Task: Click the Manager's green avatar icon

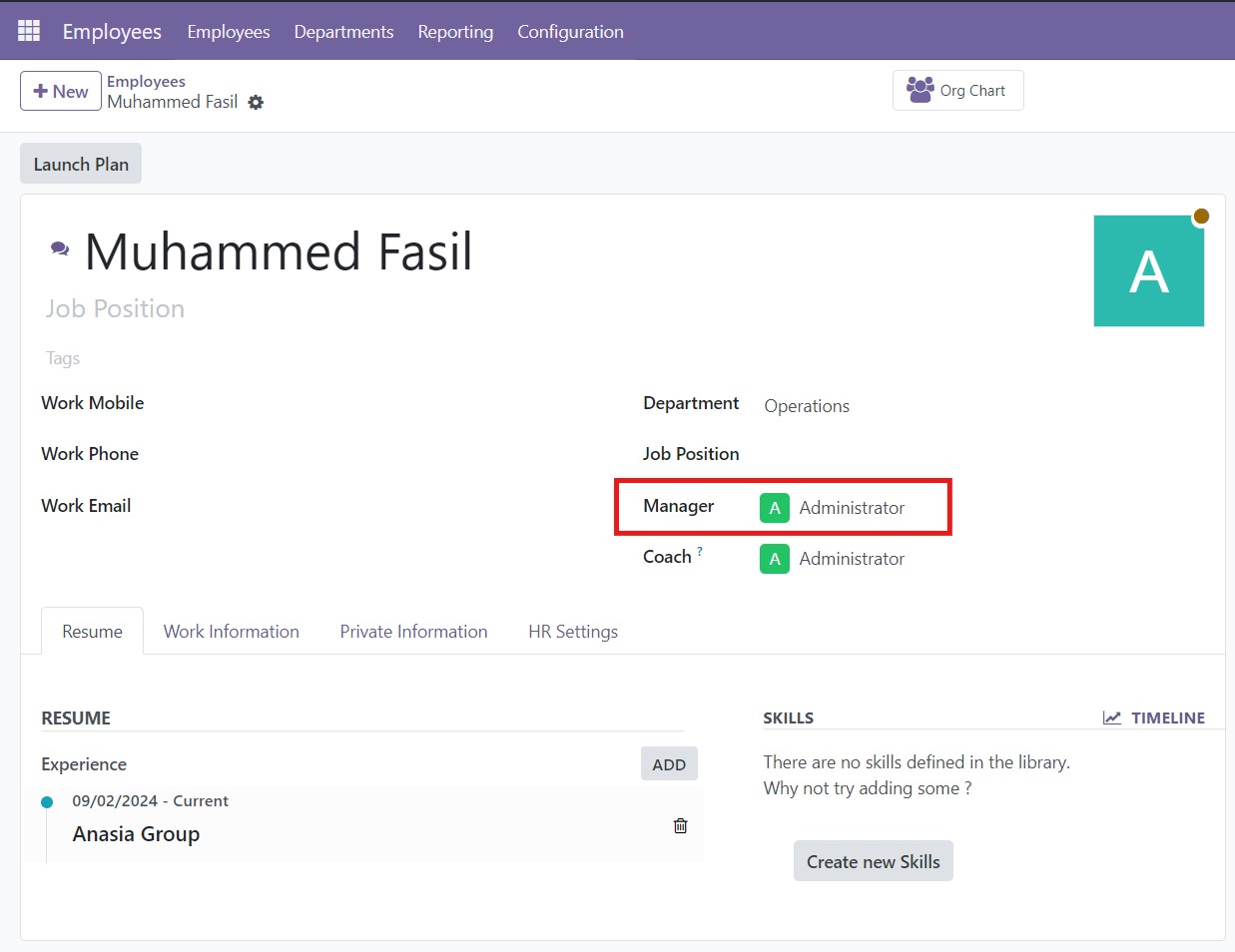Action: tap(774, 508)
